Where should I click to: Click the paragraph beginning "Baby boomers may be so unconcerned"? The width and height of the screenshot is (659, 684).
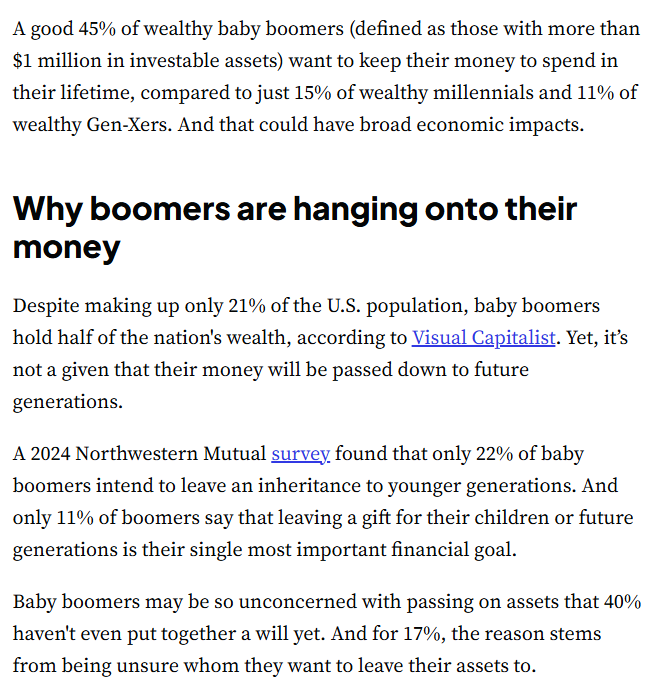pos(327,633)
